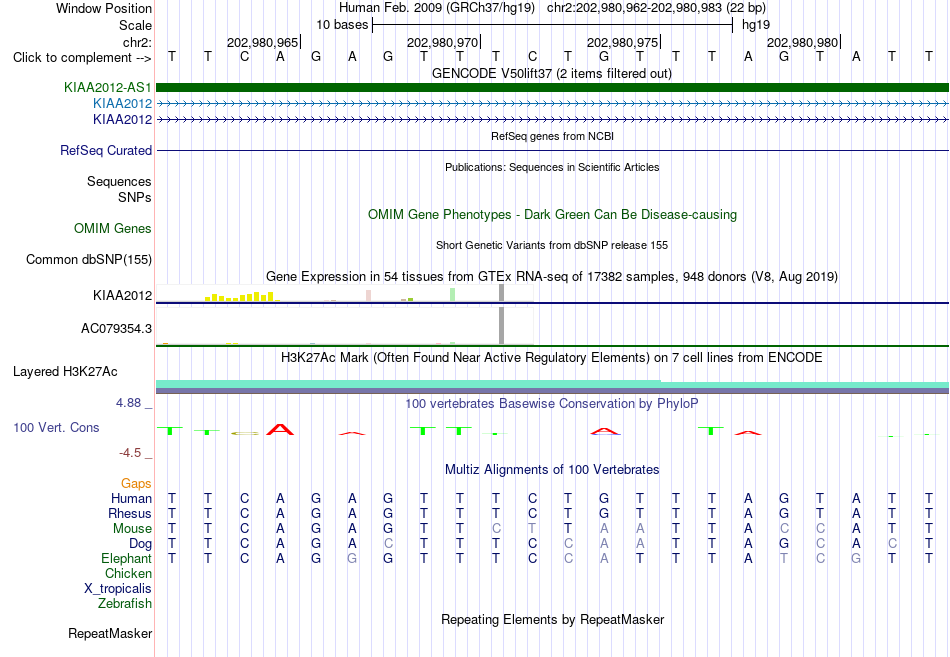
Task: Click the dark green KIAA2012-AS1 exon bar
Action: (552, 87)
